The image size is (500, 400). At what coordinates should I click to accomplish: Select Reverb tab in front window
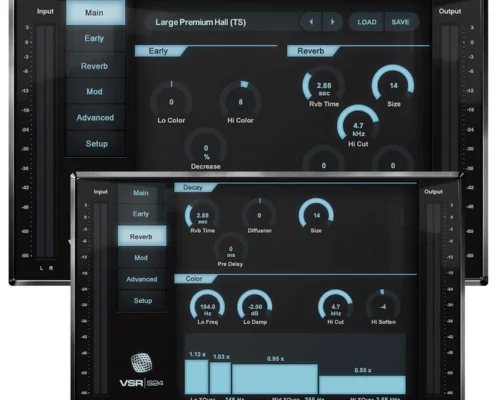(142, 236)
